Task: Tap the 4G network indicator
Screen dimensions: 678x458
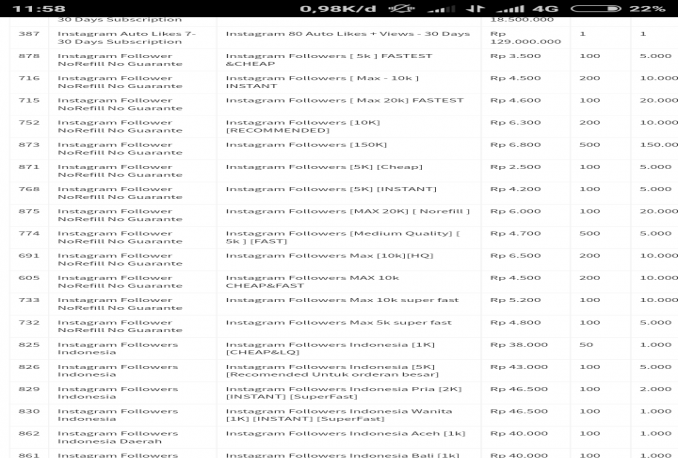Action: [545, 8]
